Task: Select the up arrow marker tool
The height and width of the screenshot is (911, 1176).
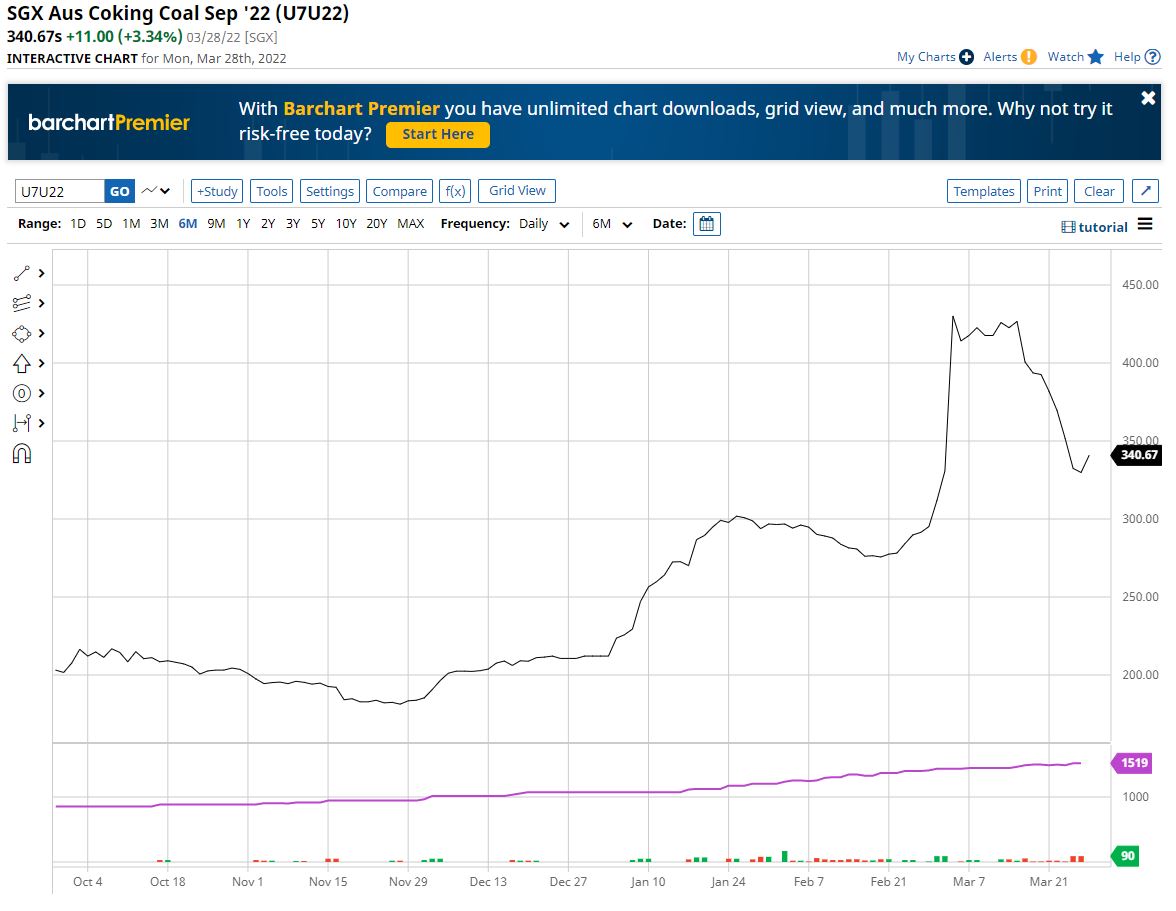Action: (22, 363)
